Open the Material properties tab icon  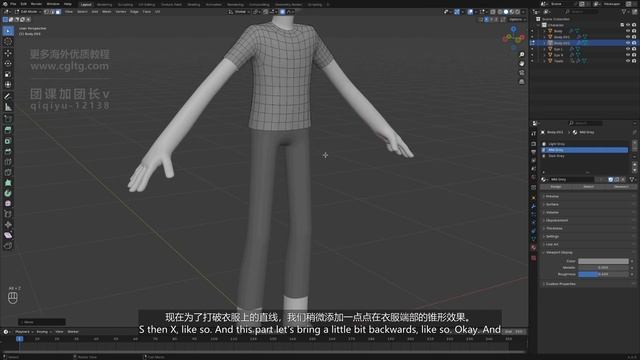pyautogui.click(x=533, y=248)
